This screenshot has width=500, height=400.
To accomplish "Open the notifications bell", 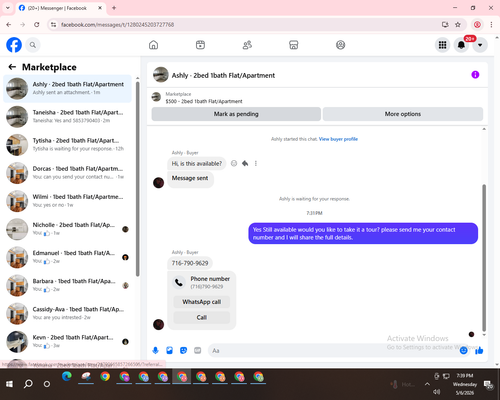I will (x=461, y=45).
